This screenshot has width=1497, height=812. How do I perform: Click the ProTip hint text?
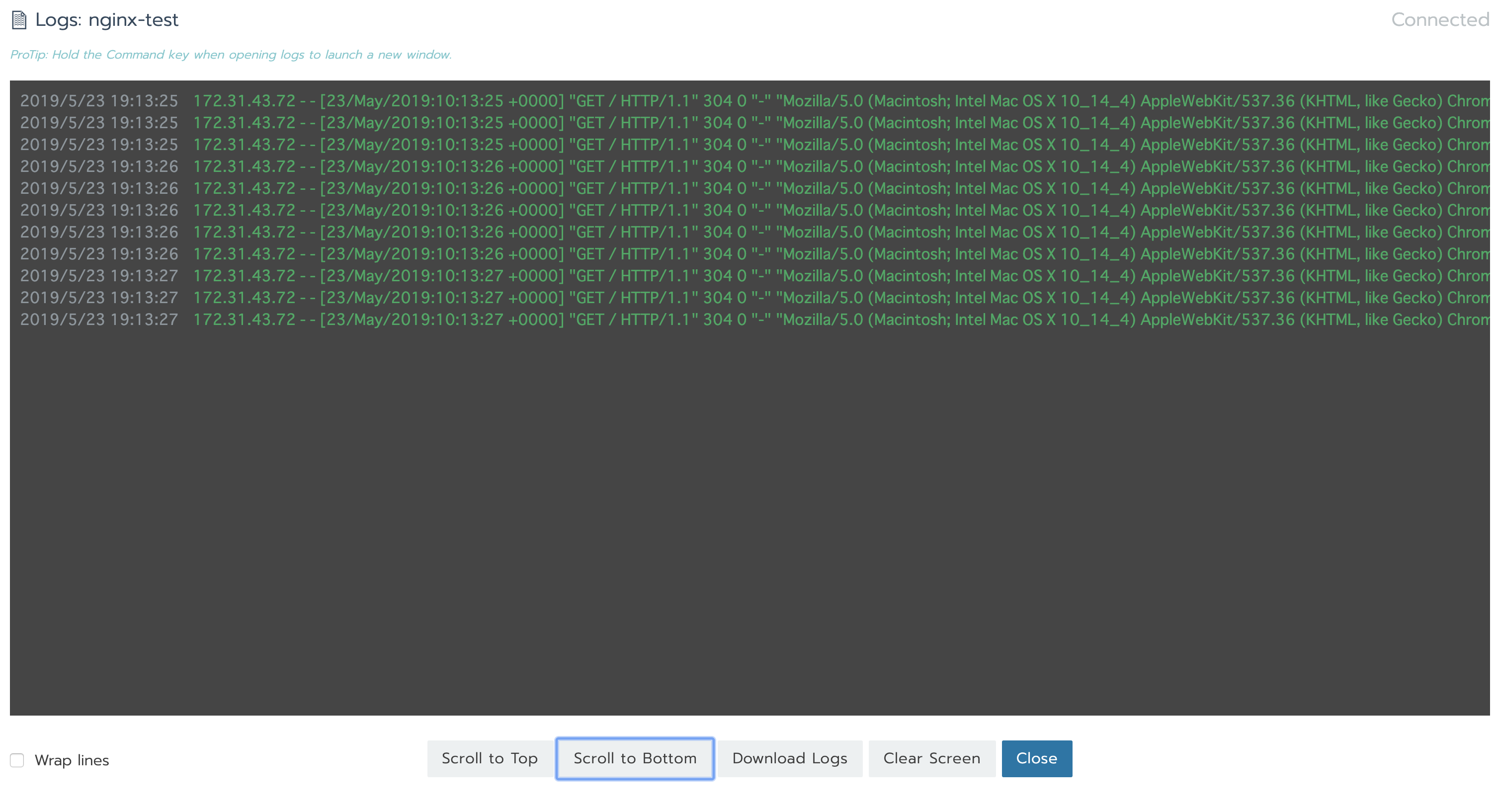pos(231,55)
